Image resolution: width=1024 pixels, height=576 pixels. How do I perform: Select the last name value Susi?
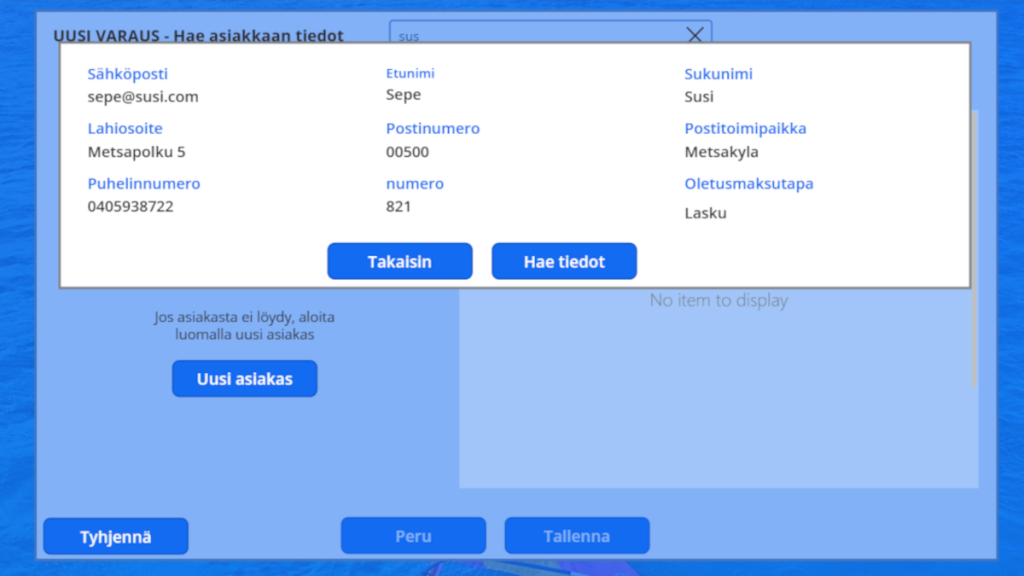(699, 97)
